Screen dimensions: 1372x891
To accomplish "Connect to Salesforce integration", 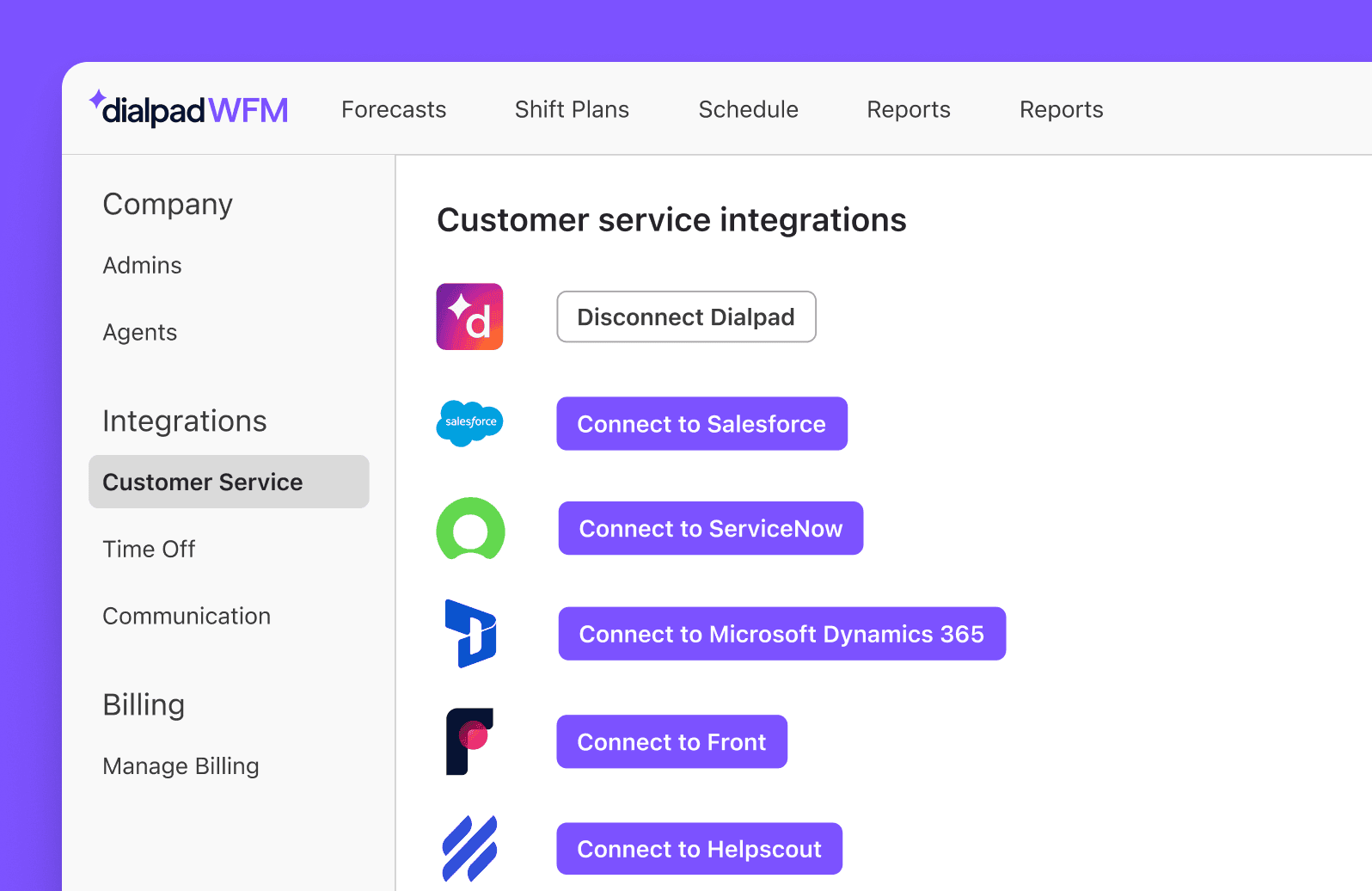I will click(701, 424).
